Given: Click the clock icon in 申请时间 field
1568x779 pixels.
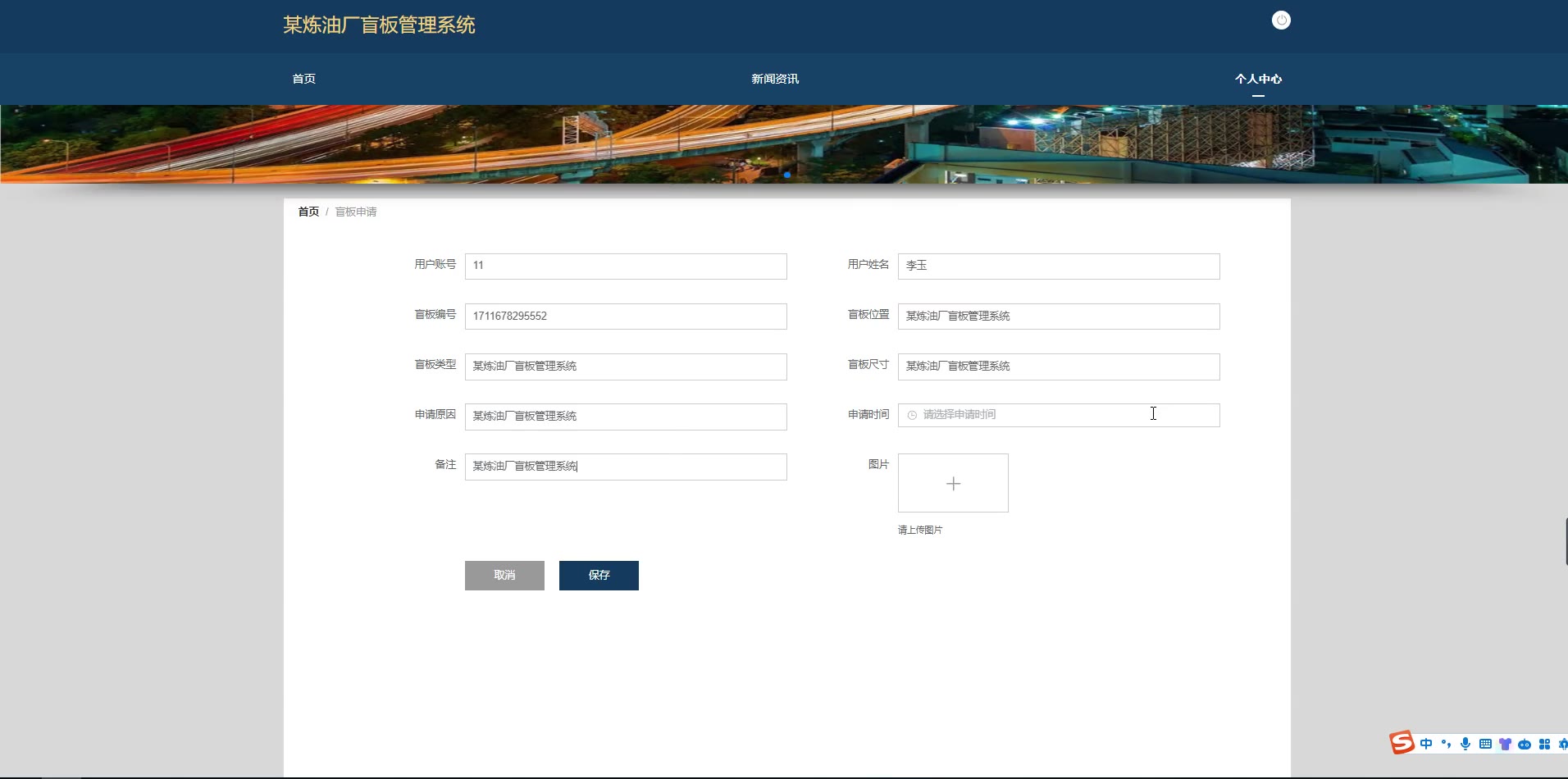Looking at the screenshot, I should (x=912, y=415).
